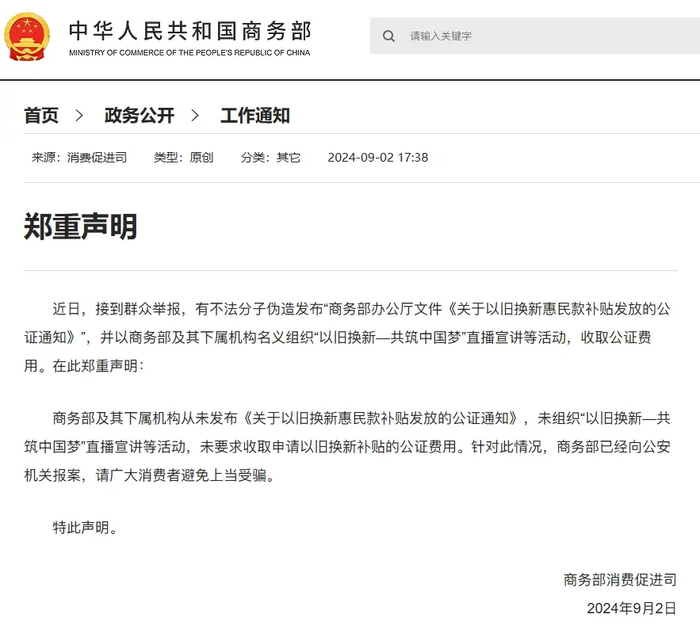The width and height of the screenshot is (700, 641).
Task: Click the publish time 2024-09-02 17:38
Action: tap(378, 157)
